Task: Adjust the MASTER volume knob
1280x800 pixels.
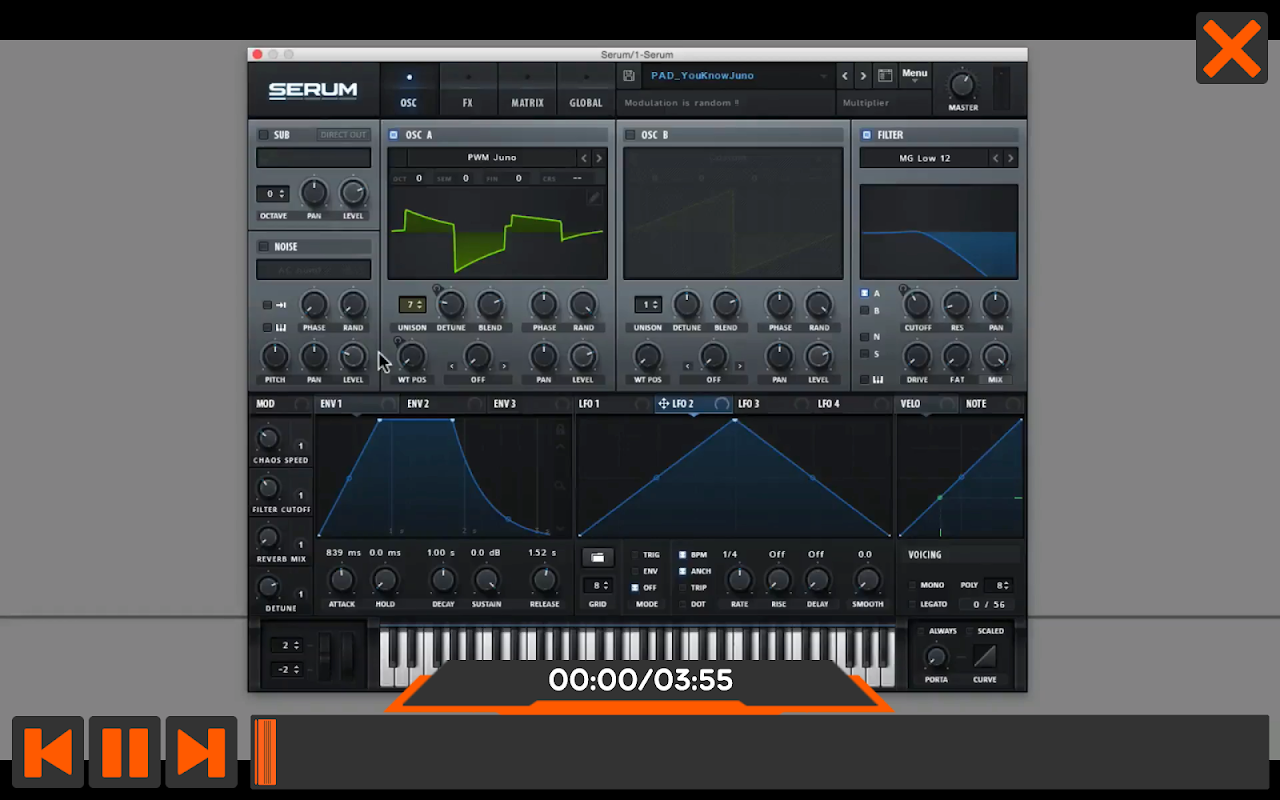Action: (x=962, y=86)
